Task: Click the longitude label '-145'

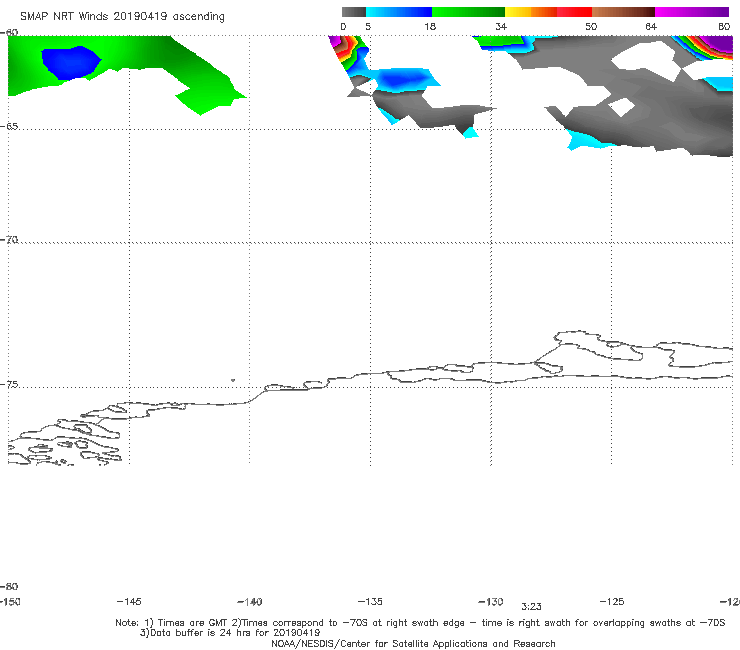Action: click(x=129, y=602)
